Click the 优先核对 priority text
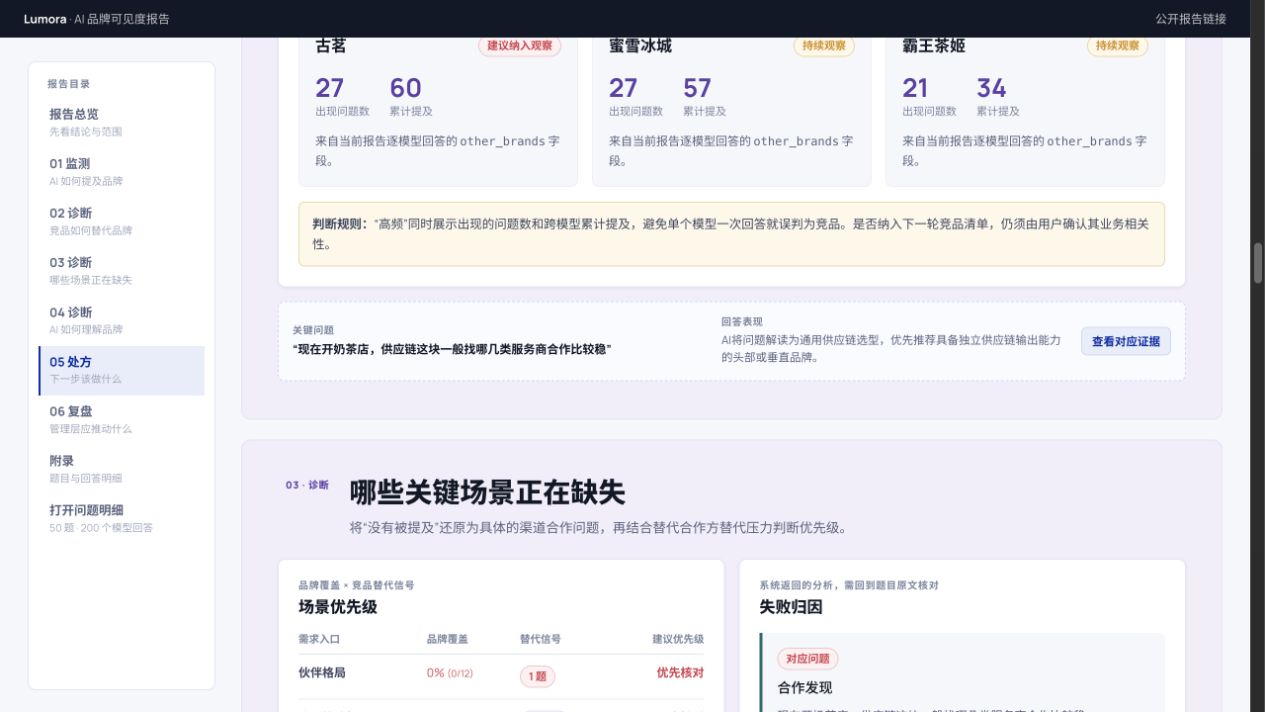Viewport: 1265px width, 712px height. pyautogui.click(x=680, y=673)
